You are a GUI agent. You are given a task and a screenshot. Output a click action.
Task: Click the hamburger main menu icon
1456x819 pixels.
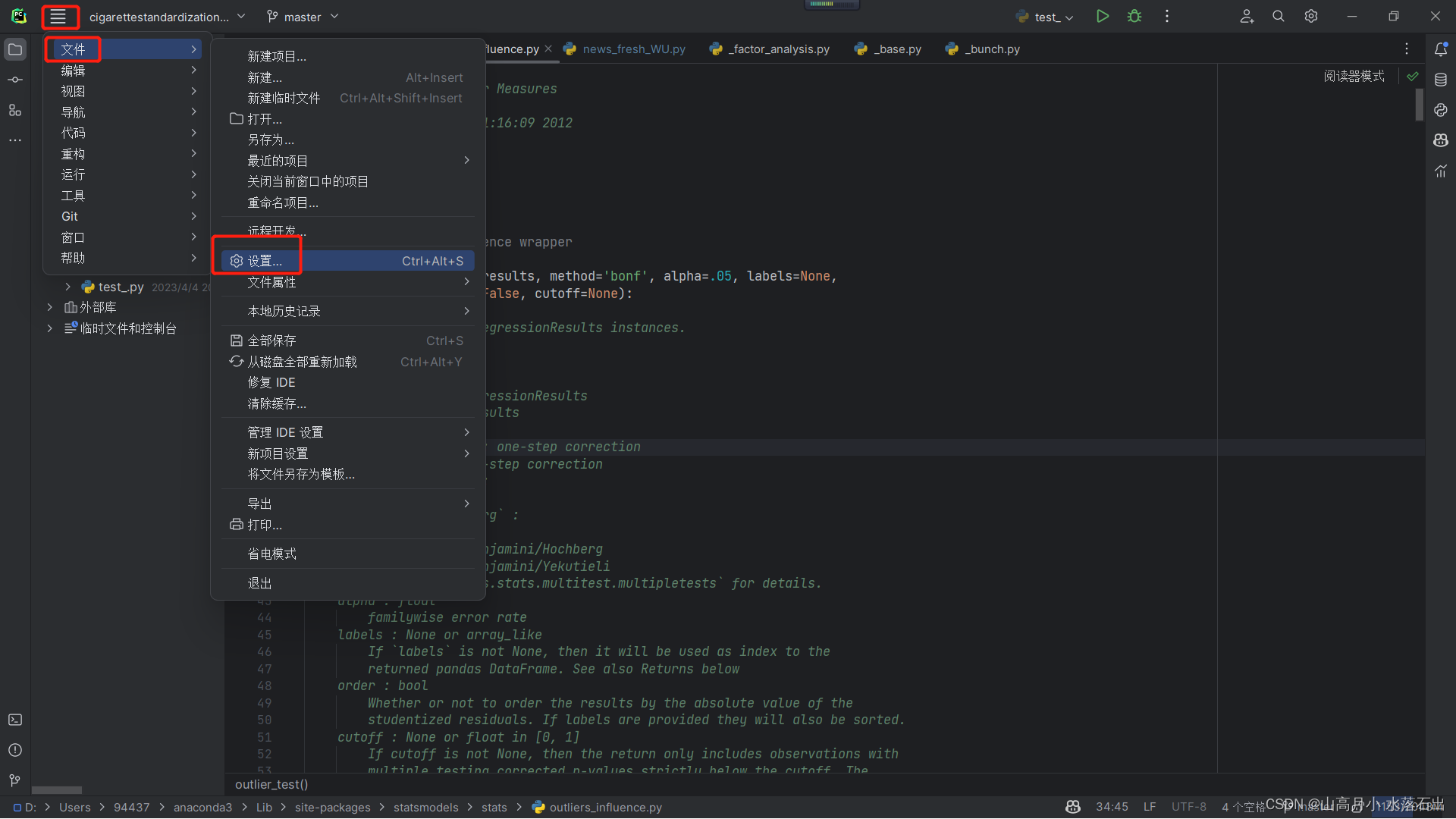(58, 17)
